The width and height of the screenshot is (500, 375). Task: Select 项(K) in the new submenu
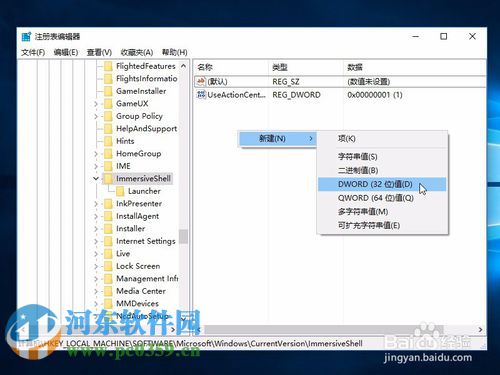click(382, 139)
